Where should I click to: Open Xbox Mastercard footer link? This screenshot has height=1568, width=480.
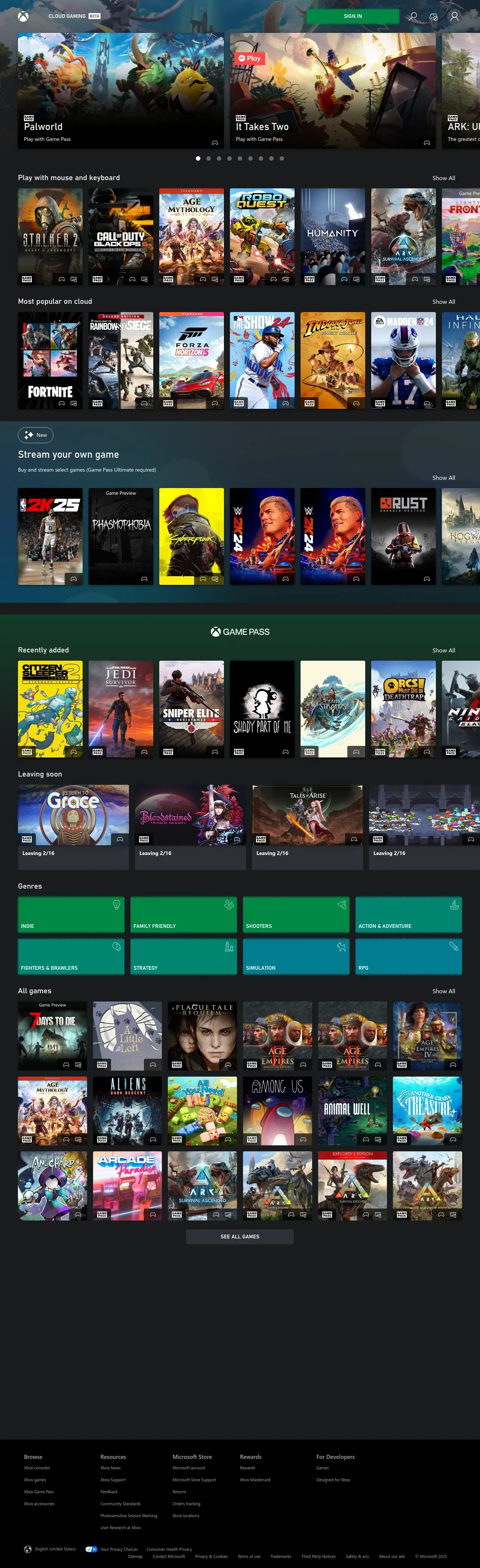[255, 1480]
